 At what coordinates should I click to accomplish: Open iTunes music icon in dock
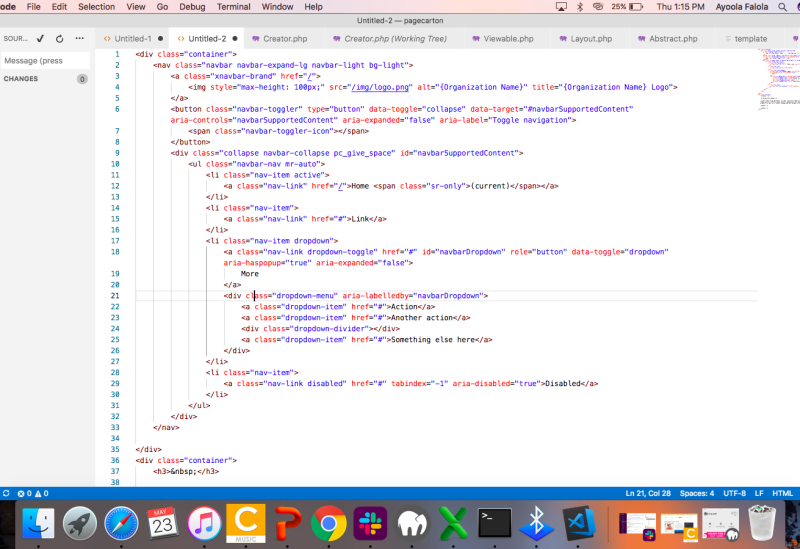tap(204, 523)
